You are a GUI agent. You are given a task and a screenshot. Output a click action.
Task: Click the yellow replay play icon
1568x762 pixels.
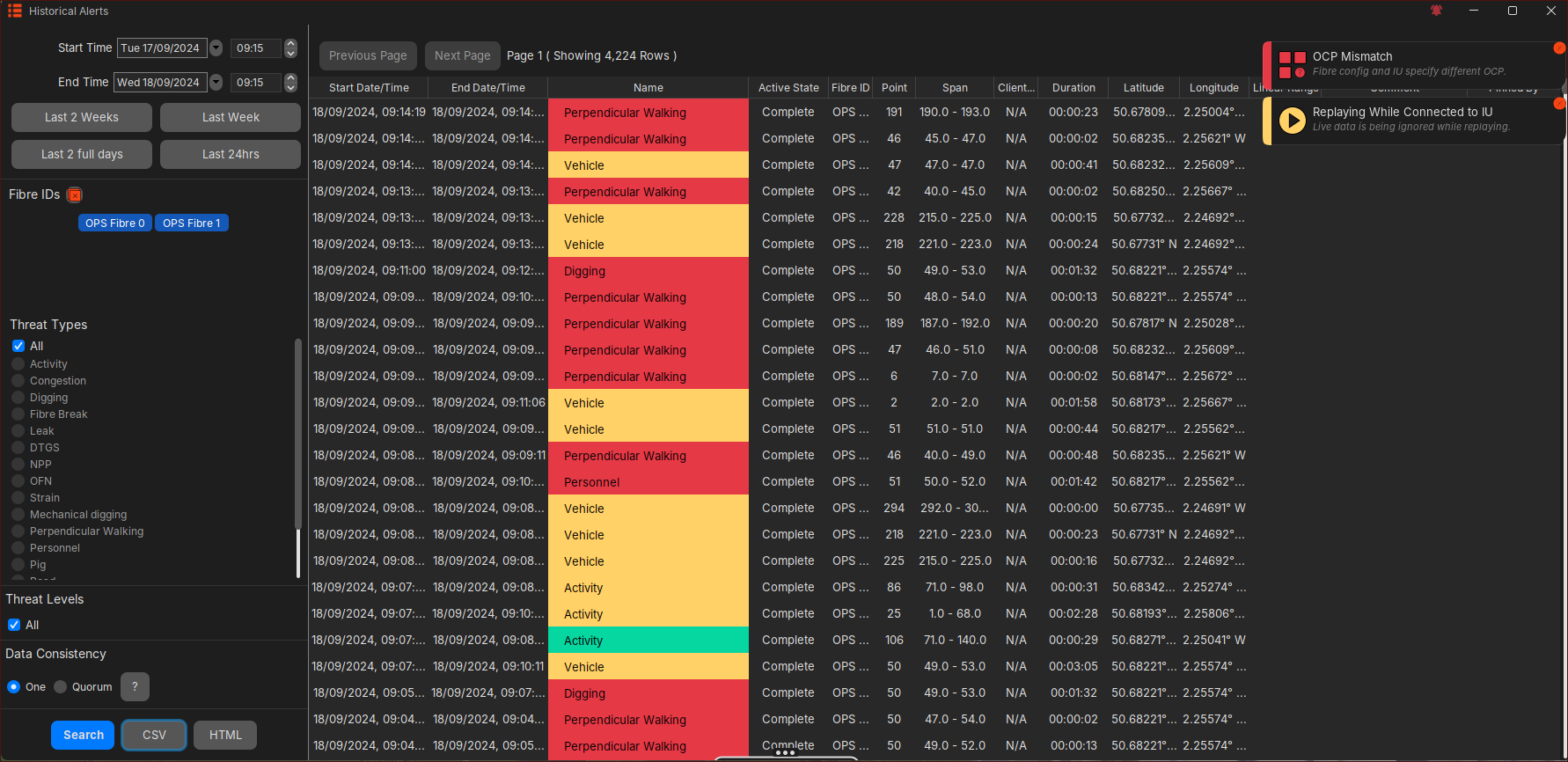pyautogui.click(x=1292, y=121)
